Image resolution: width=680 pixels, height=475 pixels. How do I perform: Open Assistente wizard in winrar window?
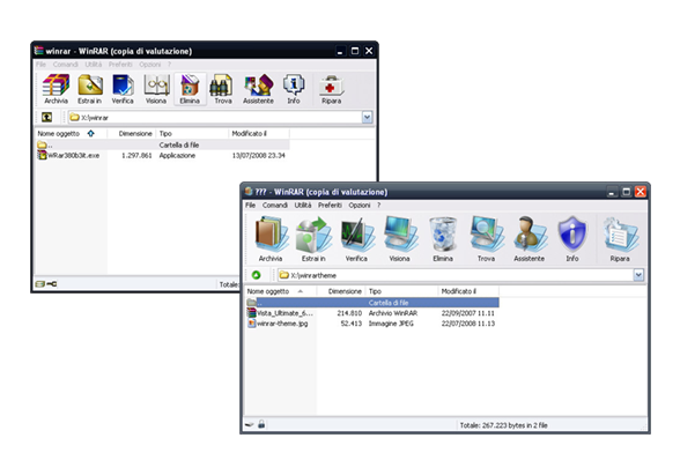click(x=258, y=88)
